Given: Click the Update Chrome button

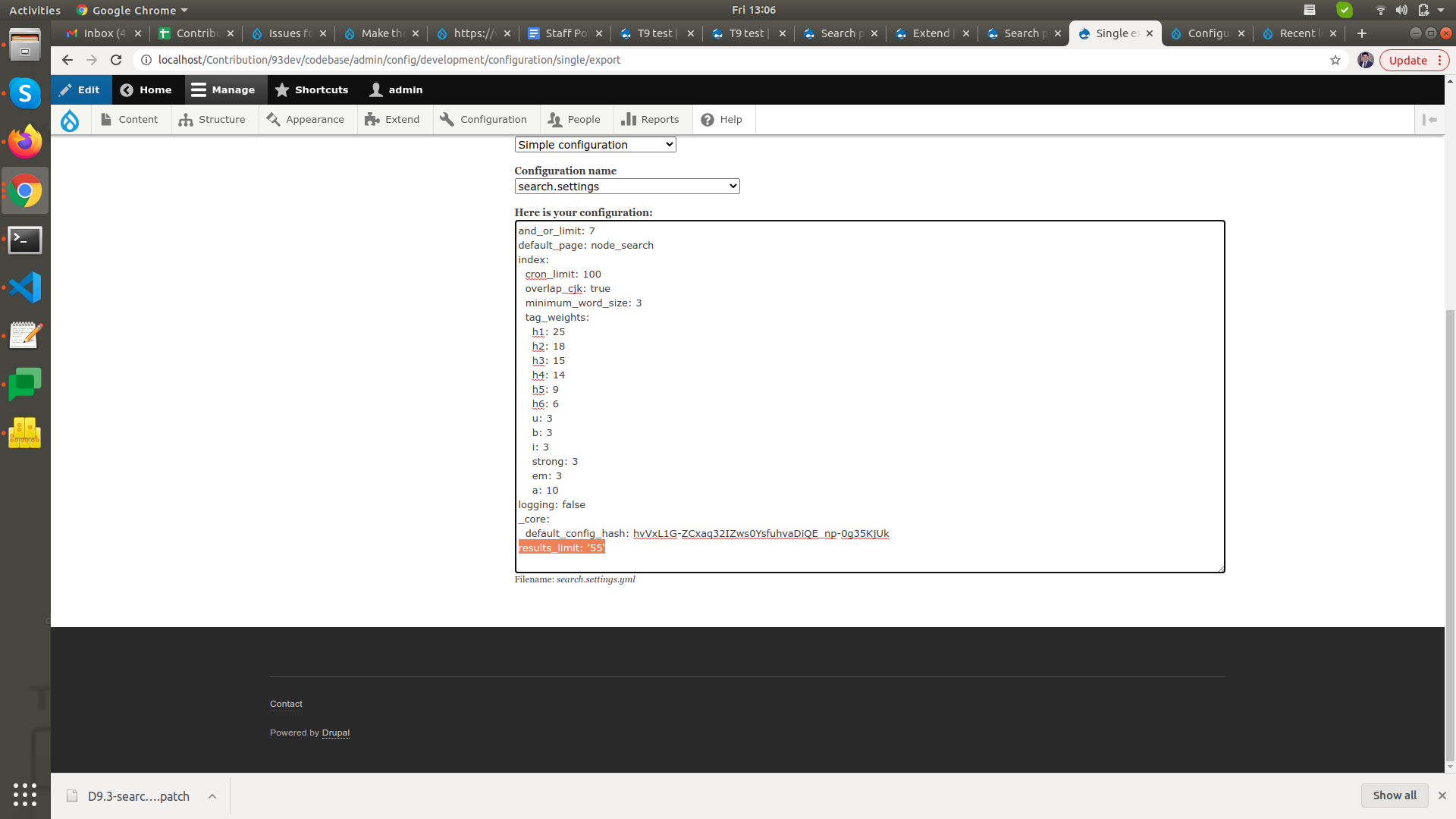Looking at the screenshot, I should (x=1414, y=60).
